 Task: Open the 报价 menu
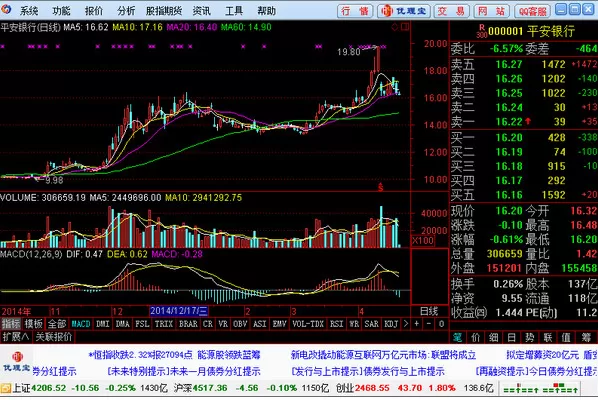click(94, 11)
